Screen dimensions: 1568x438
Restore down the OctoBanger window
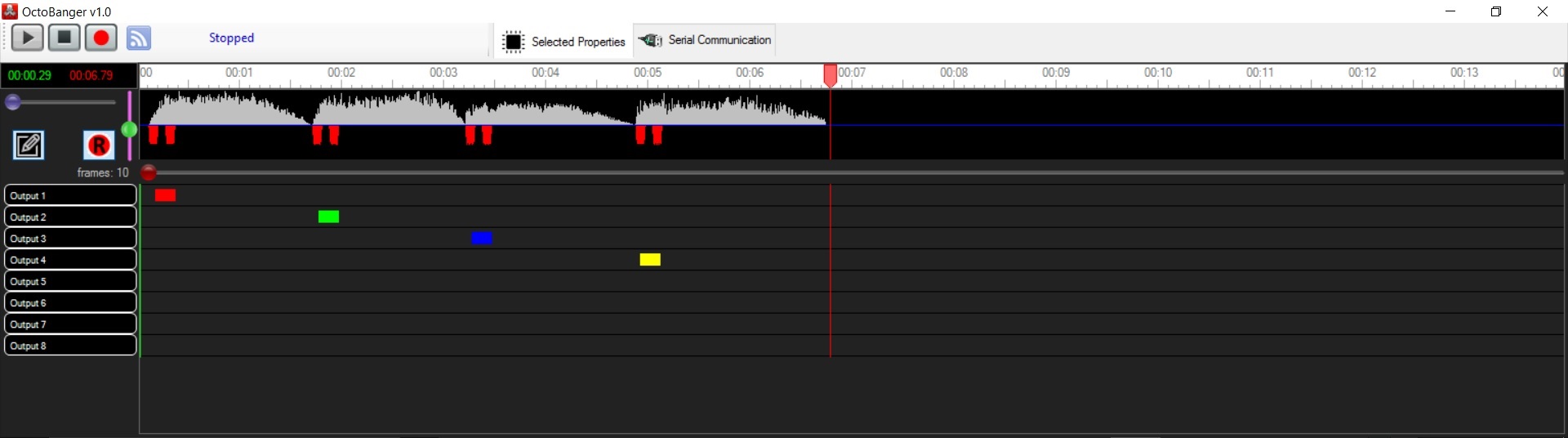(x=1496, y=11)
